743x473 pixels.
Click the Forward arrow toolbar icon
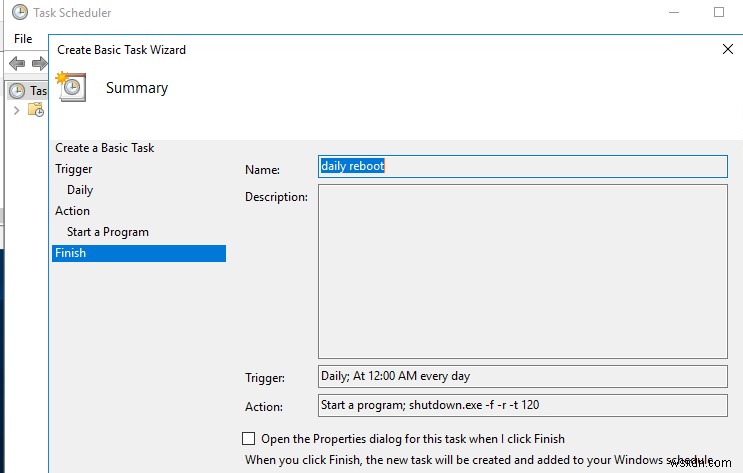click(x=40, y=64)
